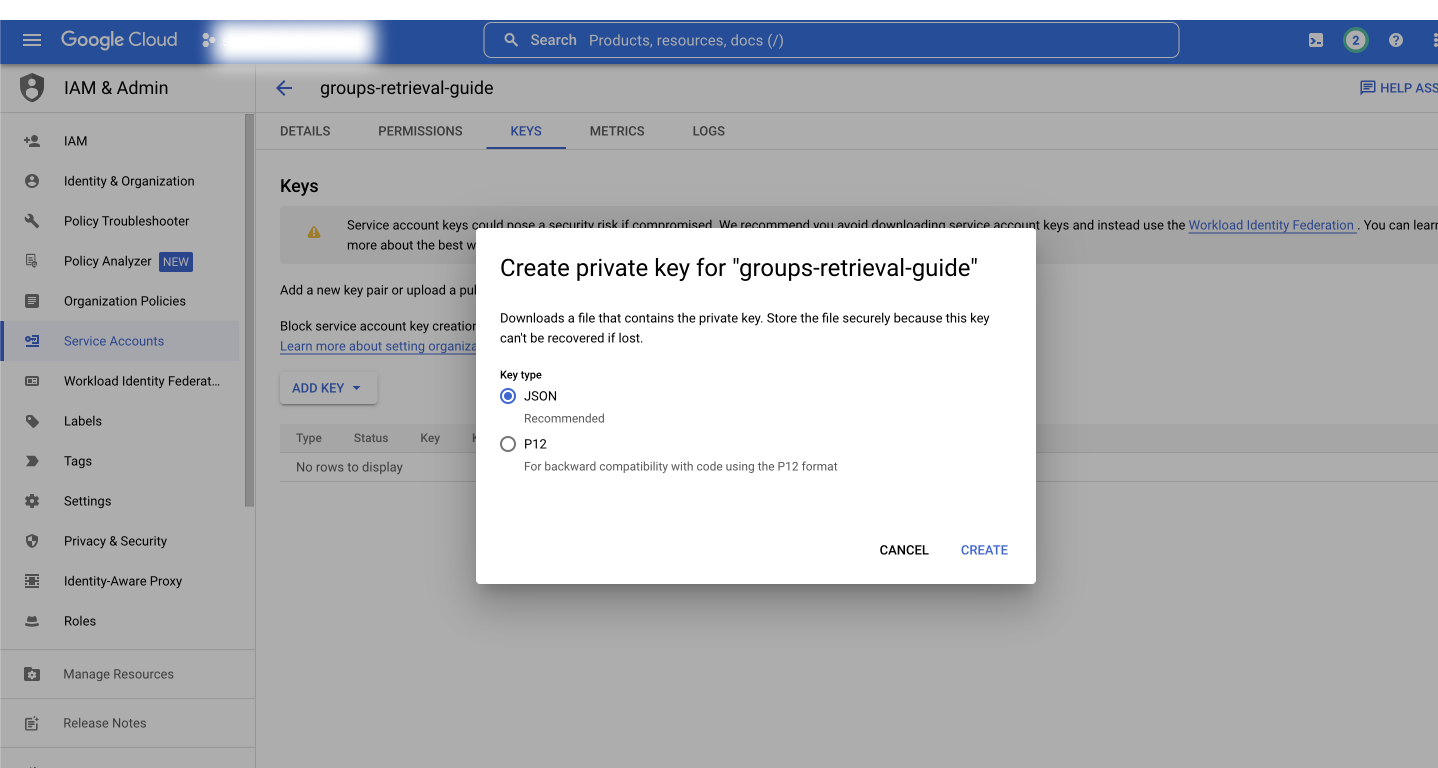
Task: Open the hamburger navigation menu
Action: click(x=32, y=40)
